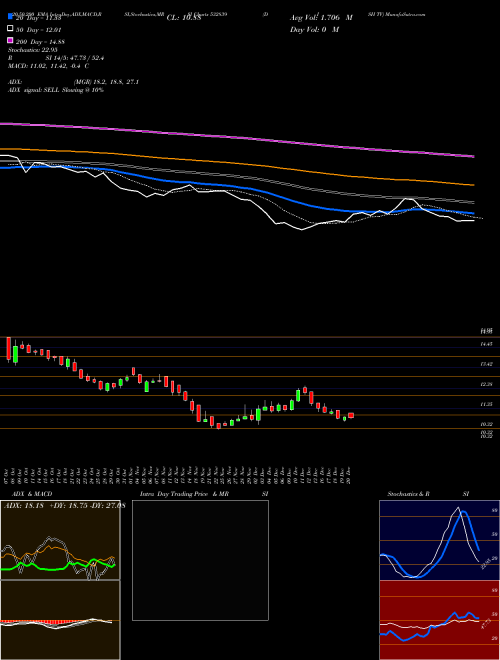Click the tall green candle at the December peak

(298, 395)
